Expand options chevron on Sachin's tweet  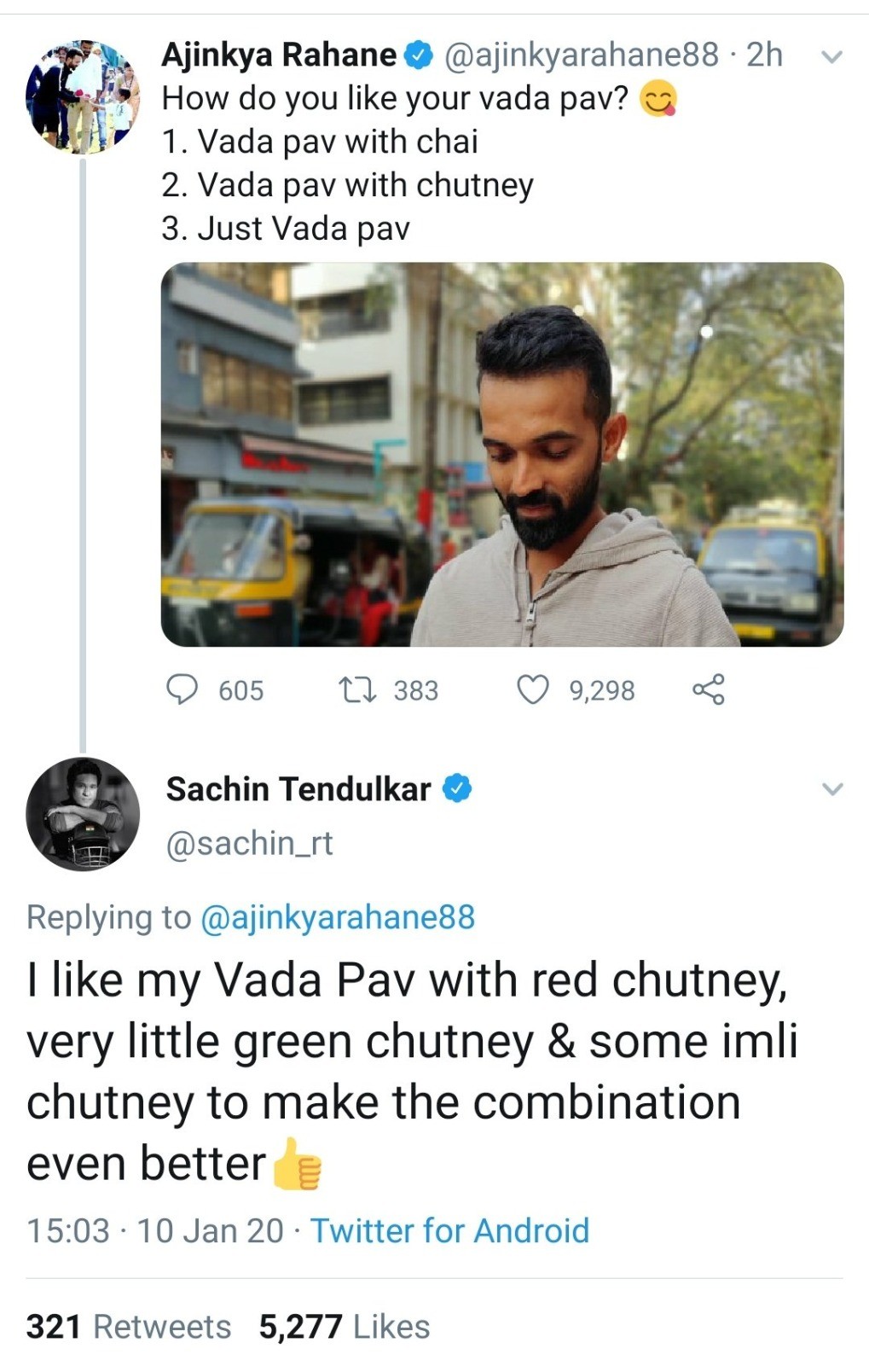(831, 789)
